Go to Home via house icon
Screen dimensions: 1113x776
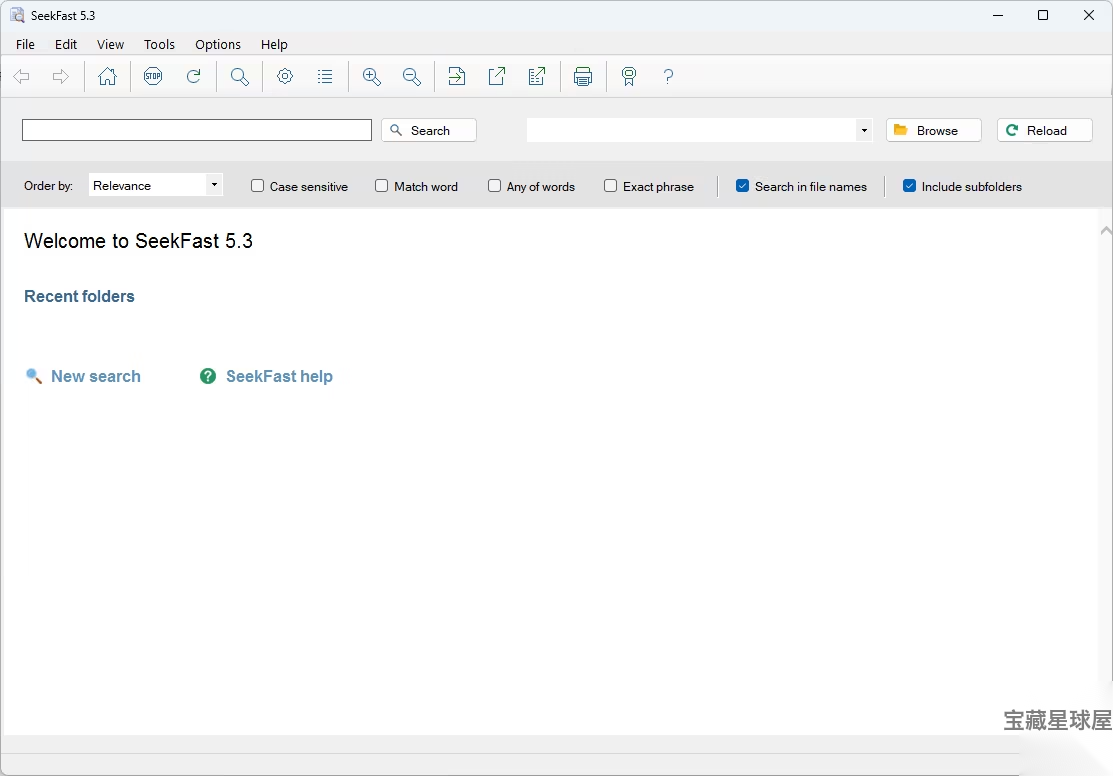107,76
